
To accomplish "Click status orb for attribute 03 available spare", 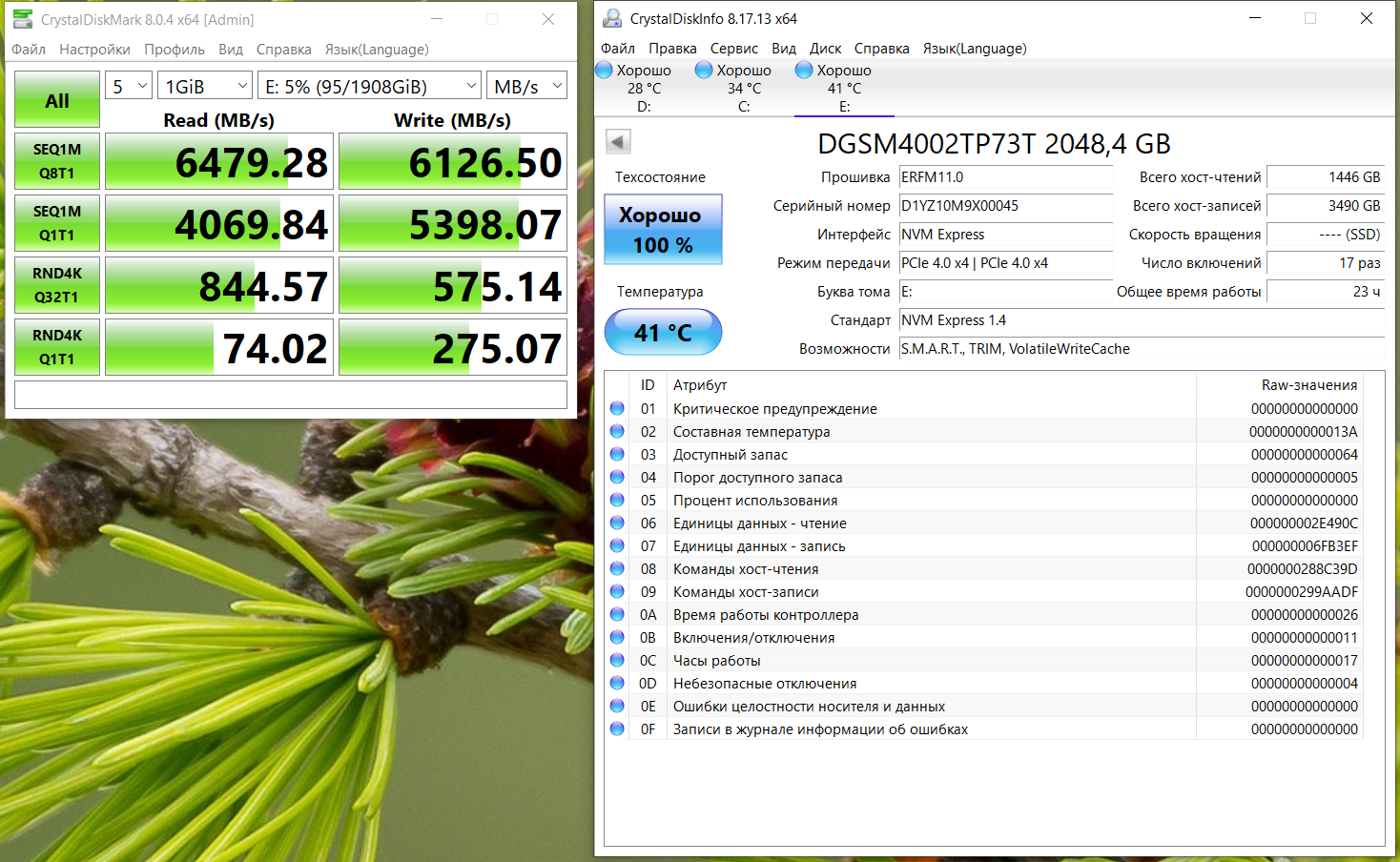I will click(x=617, y=454).
